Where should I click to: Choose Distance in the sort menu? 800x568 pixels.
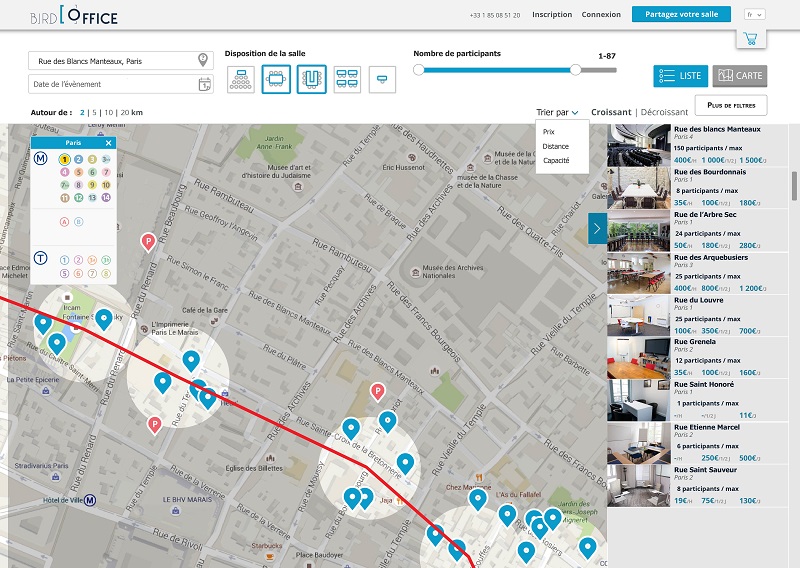click(556, 146)
